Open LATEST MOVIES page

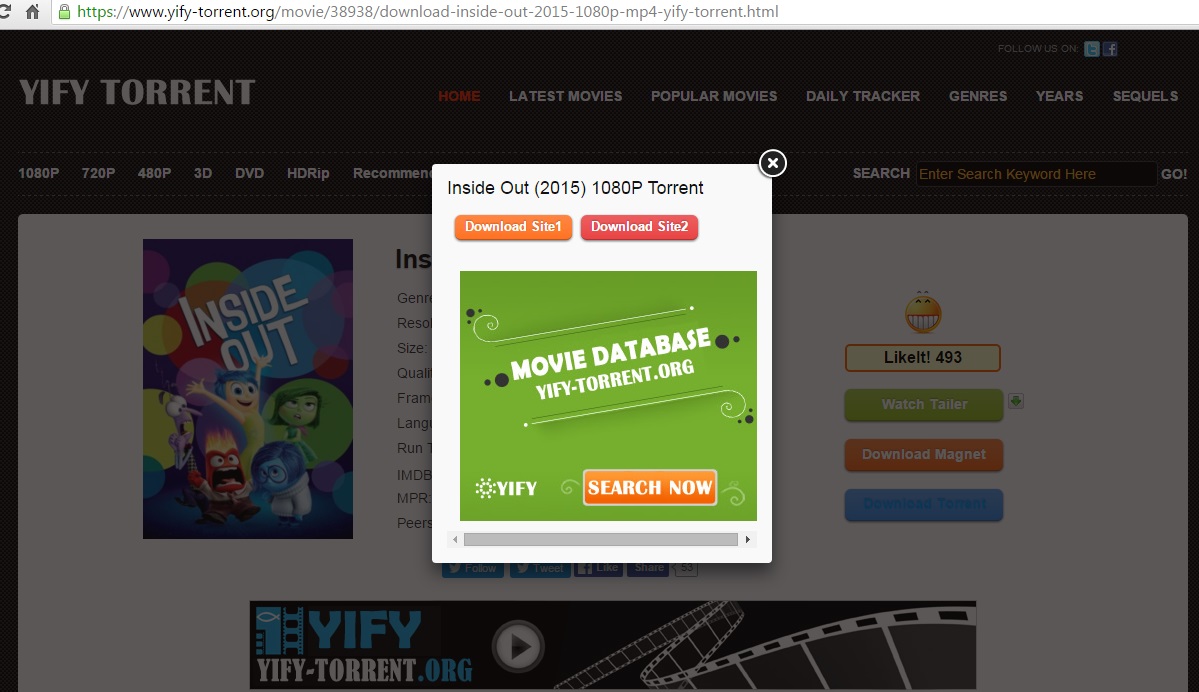pyautogui.click(x=565, y=96)
